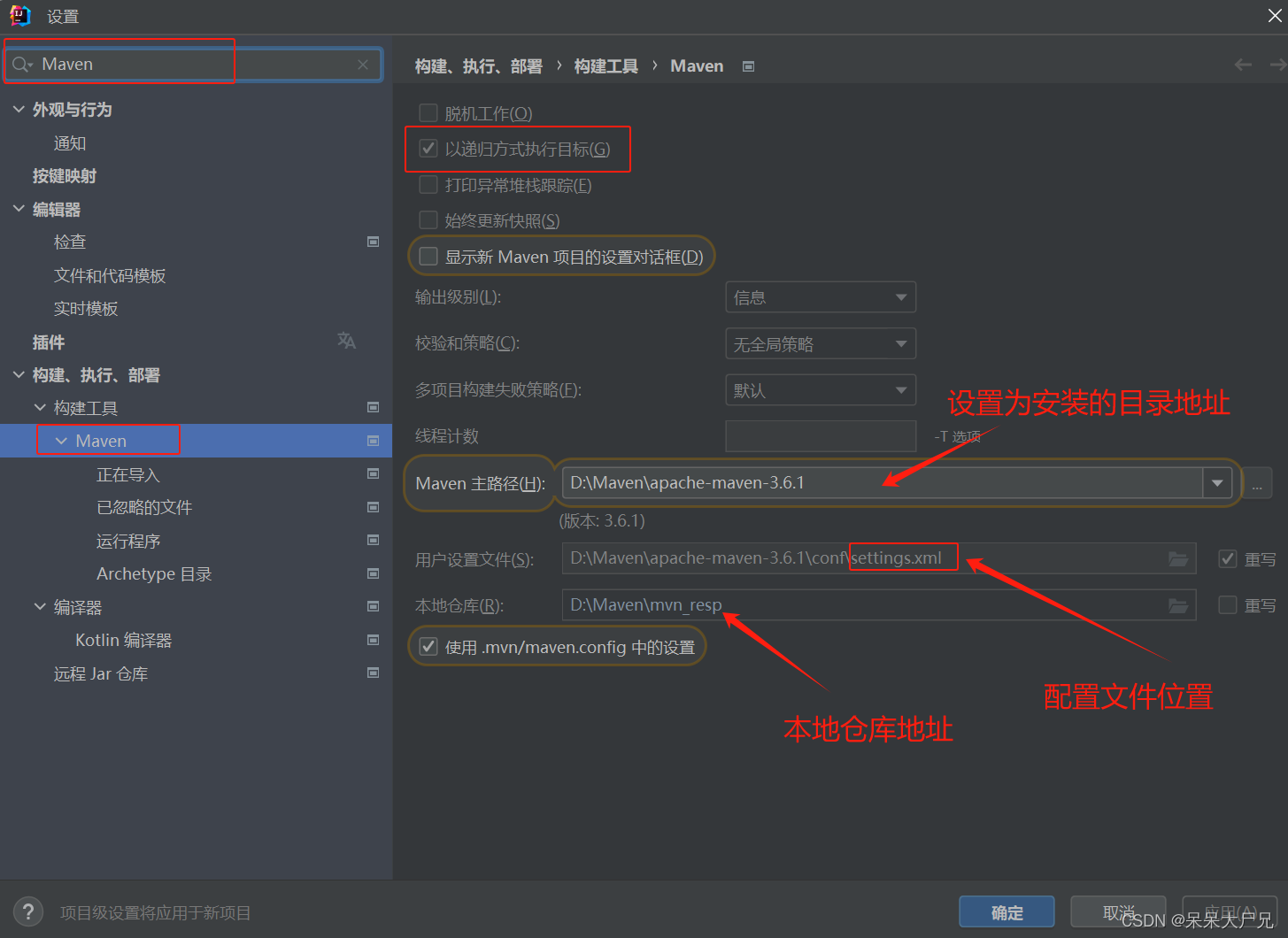Click 构建、执行、部署 breadcrumb
The width and height of the screenshot is (1288, 938).
click(x=479, y=66)
